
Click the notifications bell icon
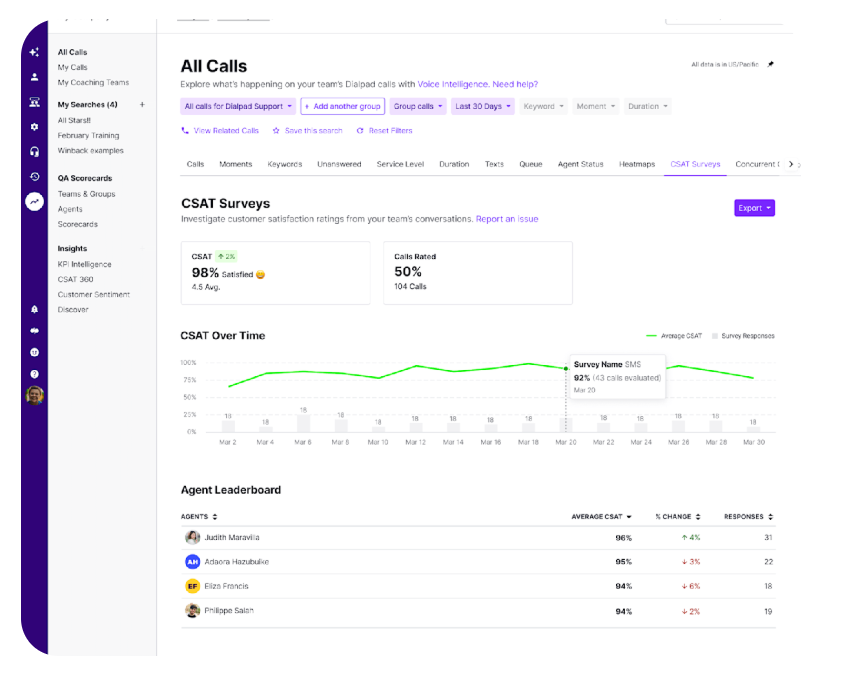point(35,309)
